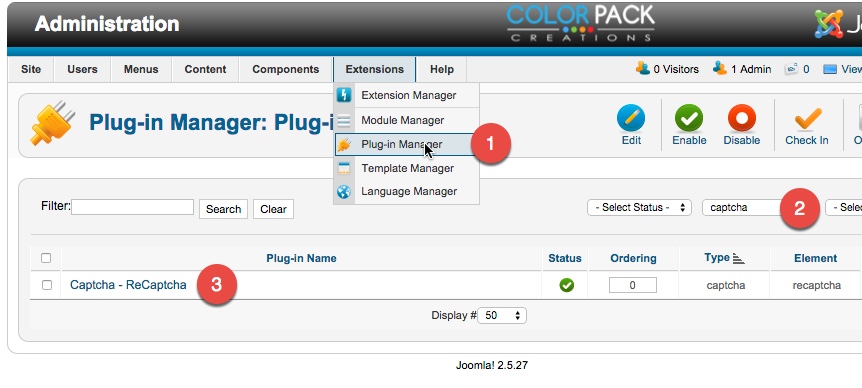Open the Help menu
The image size is (862, 388).
pyautogui.click(x=442, y=69)
